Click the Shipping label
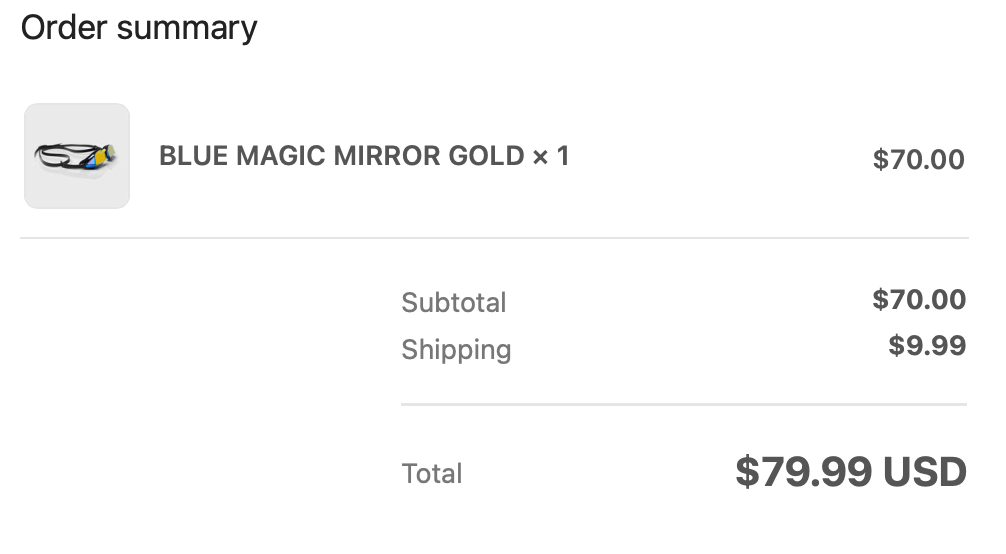Screen dimensions: 1006x554 click(x=456, y=349)
